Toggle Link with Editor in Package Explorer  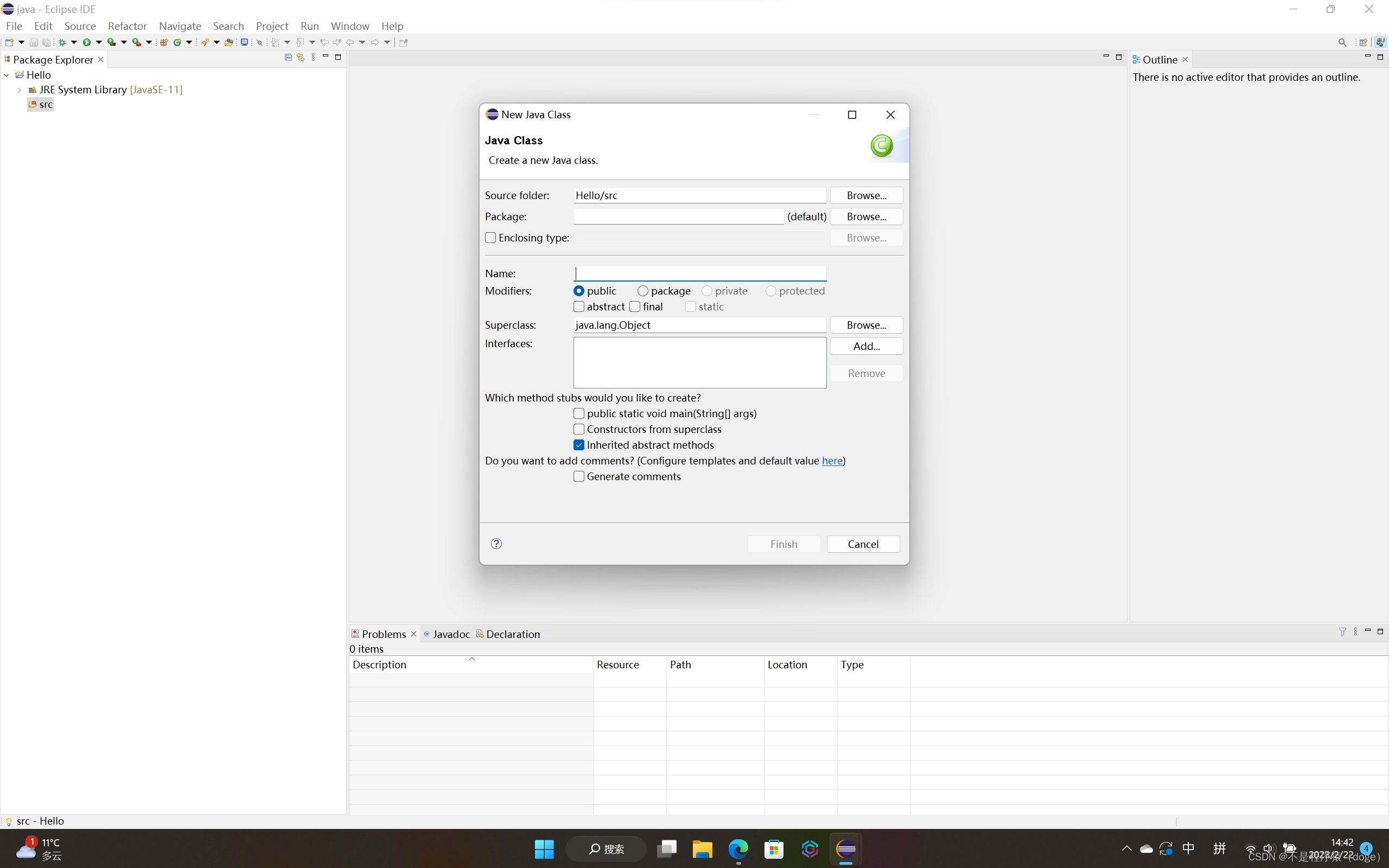tap(300, 58)
